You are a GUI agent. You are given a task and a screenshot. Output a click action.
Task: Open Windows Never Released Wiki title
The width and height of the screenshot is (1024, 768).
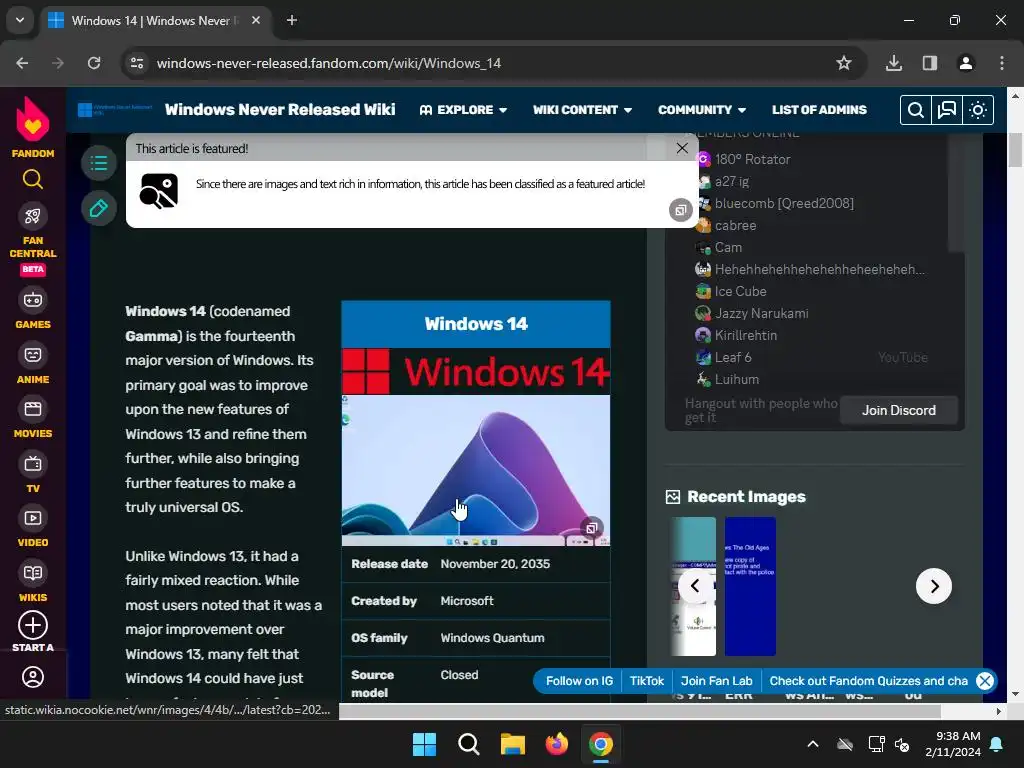[280, 109]
